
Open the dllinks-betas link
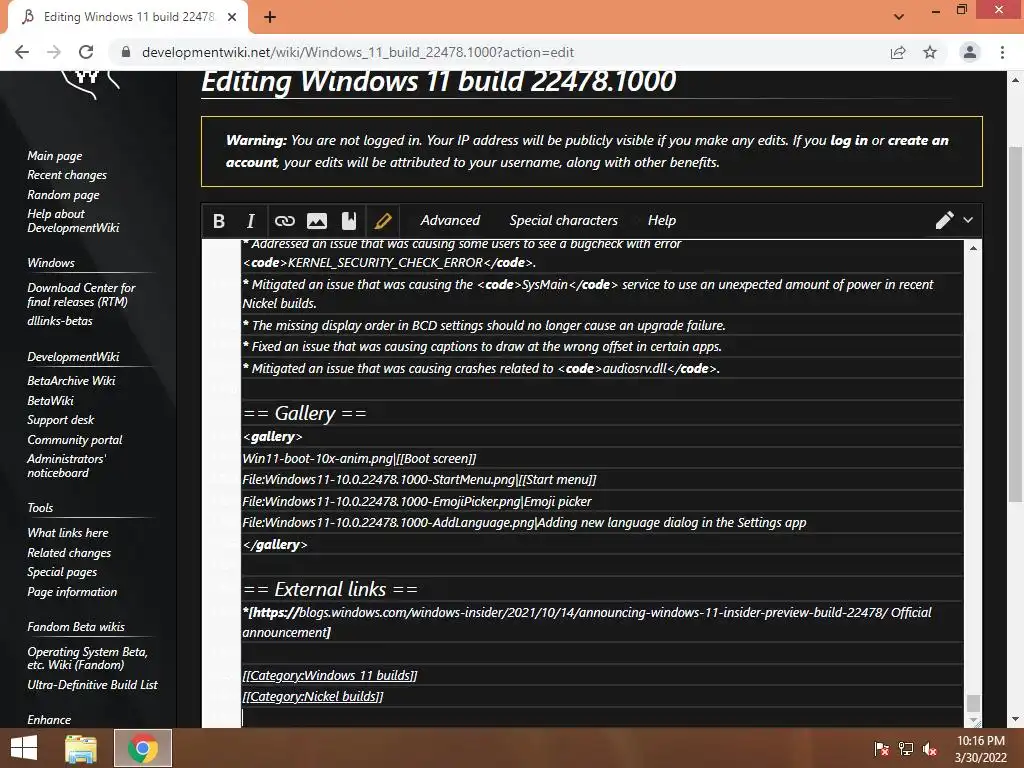59,321
